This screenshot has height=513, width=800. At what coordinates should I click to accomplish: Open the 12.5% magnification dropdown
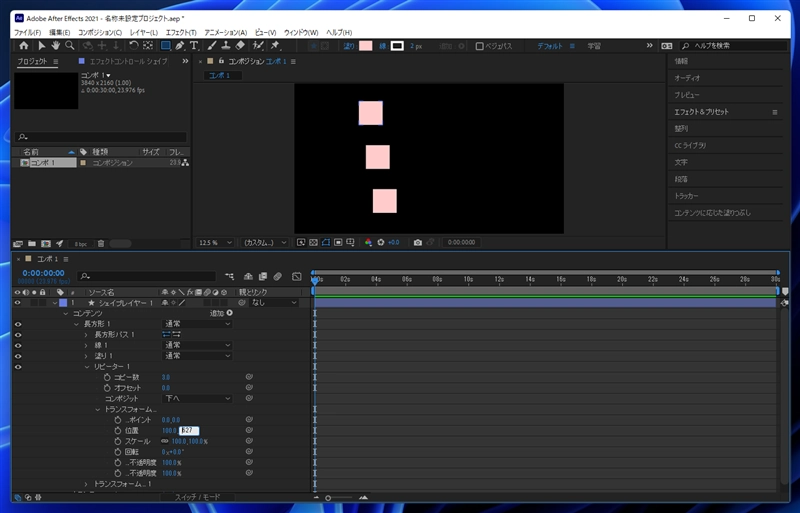217,242
